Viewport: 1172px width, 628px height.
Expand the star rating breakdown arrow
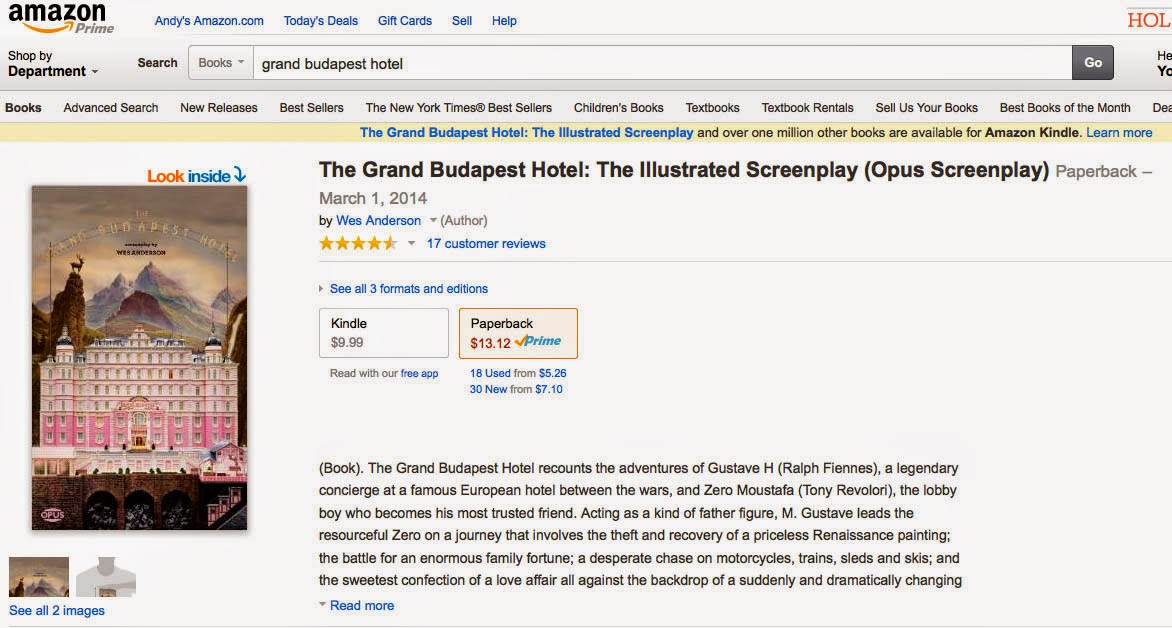(411, 243)
